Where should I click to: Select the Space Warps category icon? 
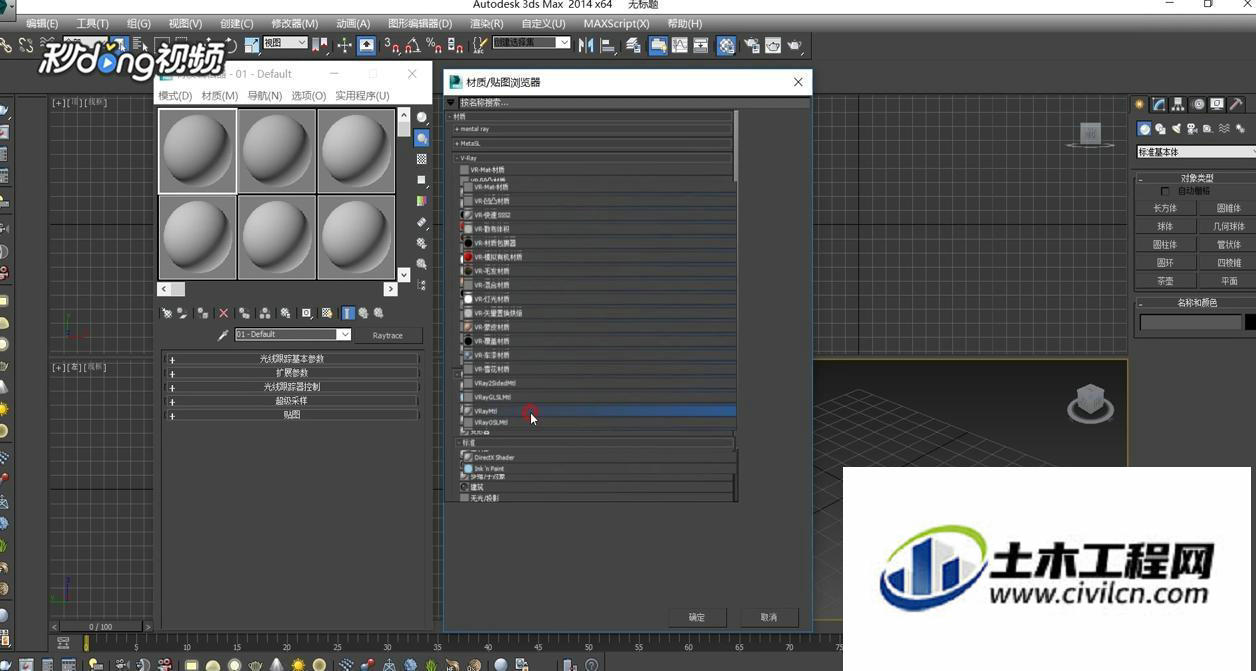(x=1224, y=129)
